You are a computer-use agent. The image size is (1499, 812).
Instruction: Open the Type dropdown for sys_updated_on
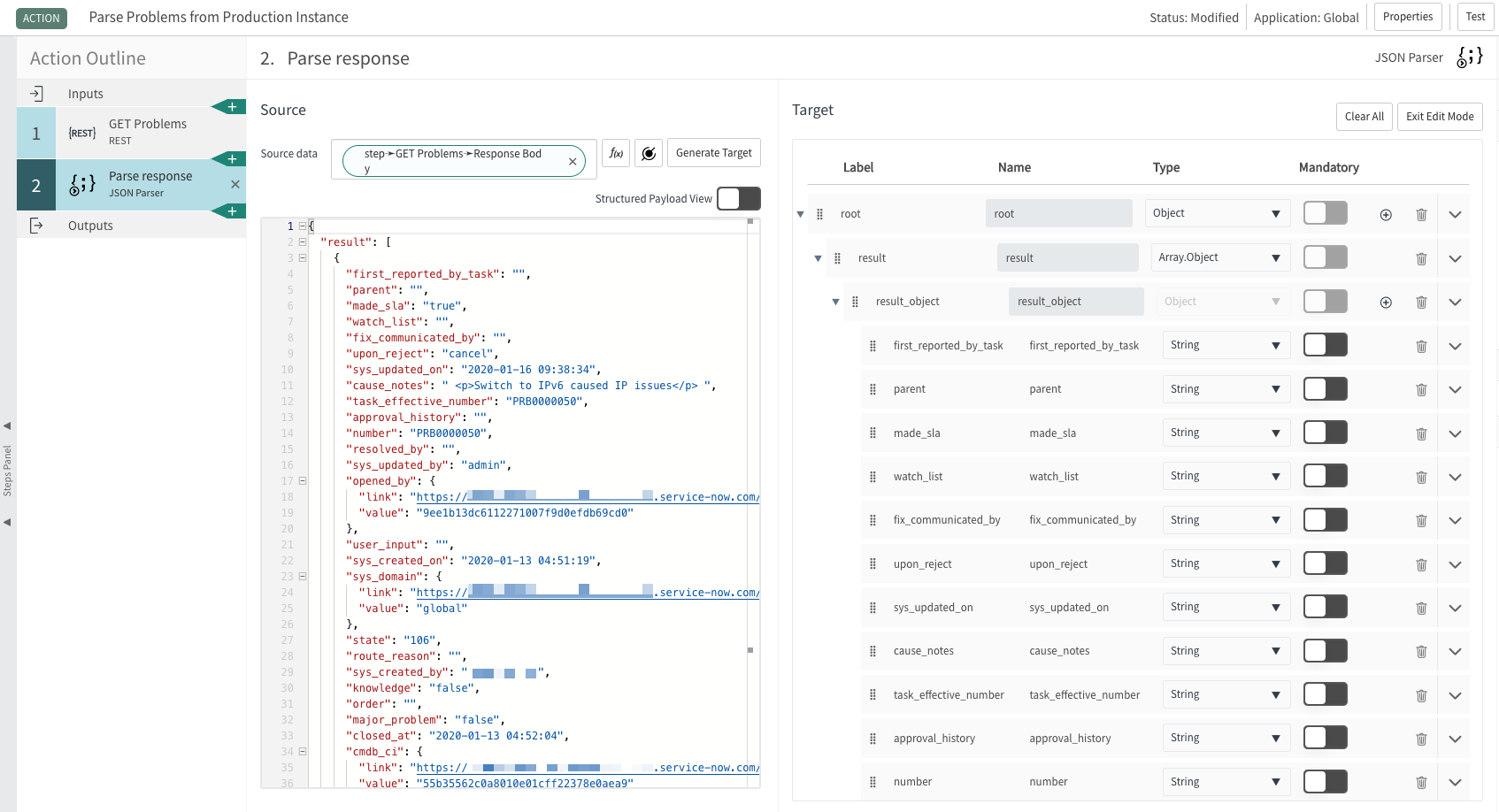pyautogui.click(x=1226, y=607)
